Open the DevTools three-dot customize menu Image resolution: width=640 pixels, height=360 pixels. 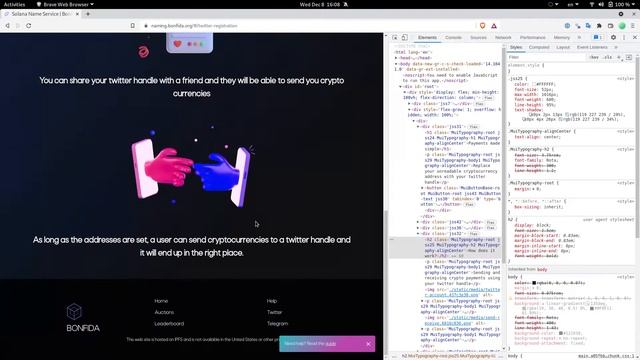tap(624, 38)
